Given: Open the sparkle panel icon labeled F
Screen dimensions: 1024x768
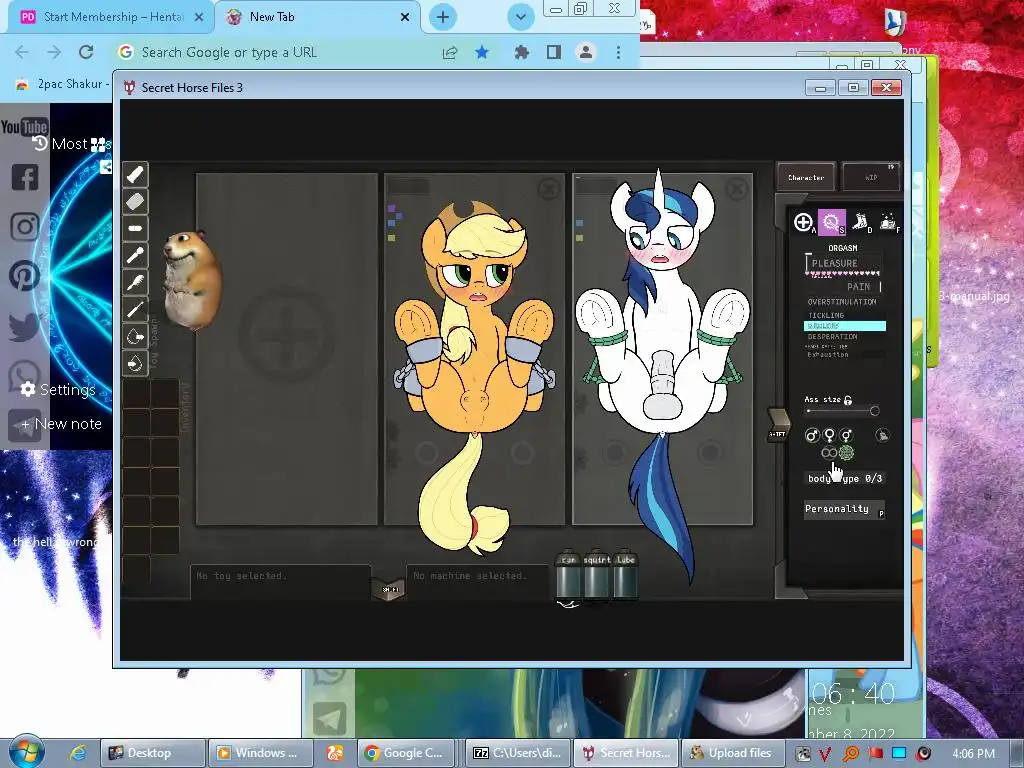Looking at the screenshot, I should tap(888, 222).
